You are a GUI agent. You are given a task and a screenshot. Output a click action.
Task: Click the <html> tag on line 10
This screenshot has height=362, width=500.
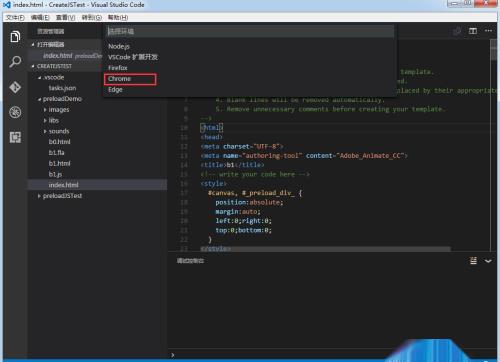[x=212, y=128]
